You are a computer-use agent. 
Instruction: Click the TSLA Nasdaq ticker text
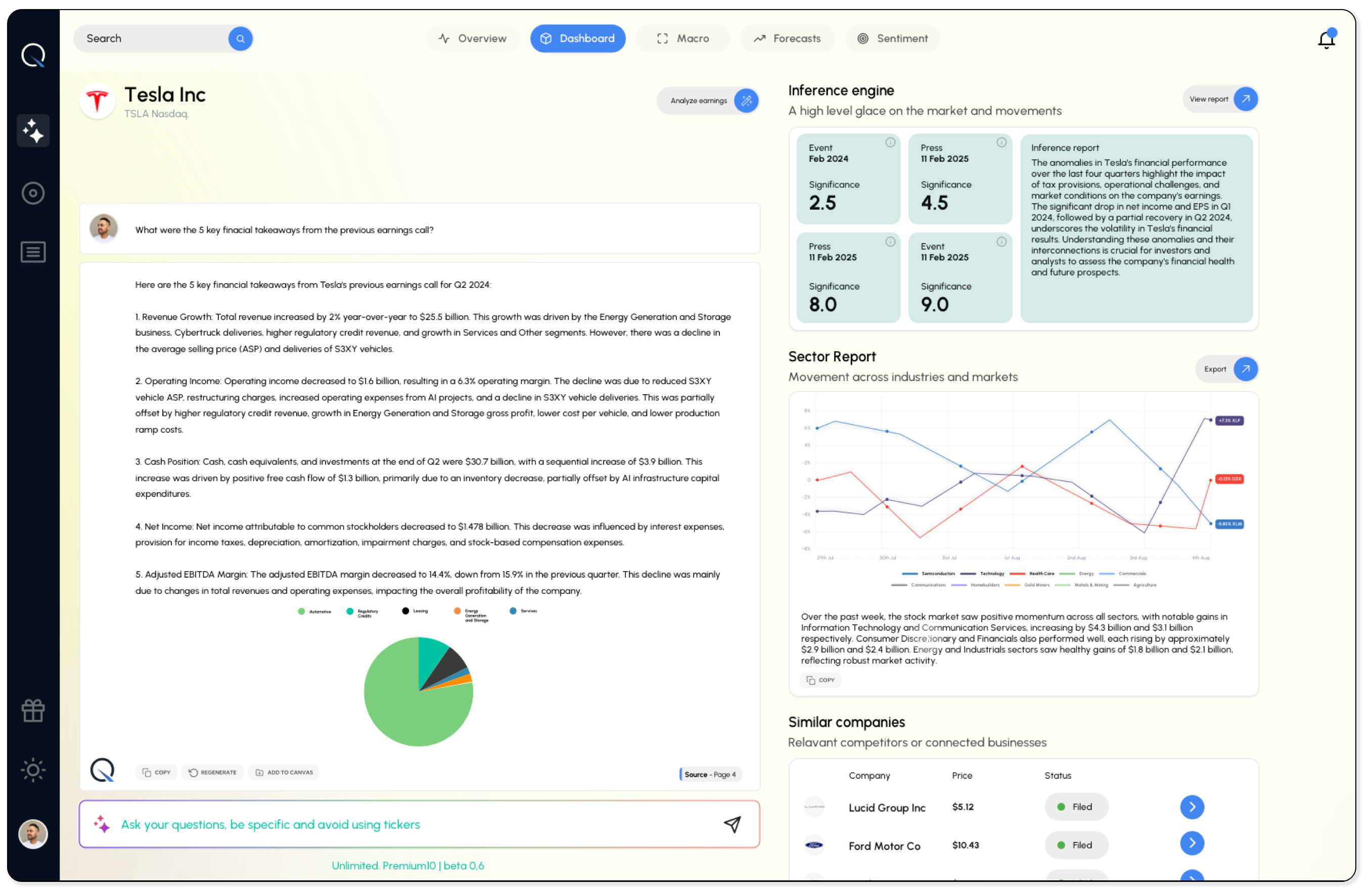click(x=156, y=114)
